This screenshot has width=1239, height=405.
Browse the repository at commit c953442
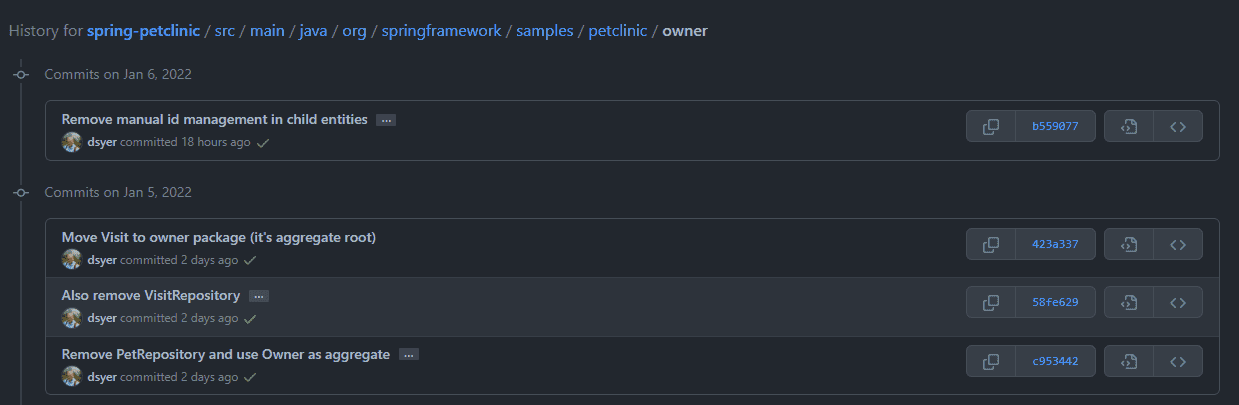click(1178, 361)
